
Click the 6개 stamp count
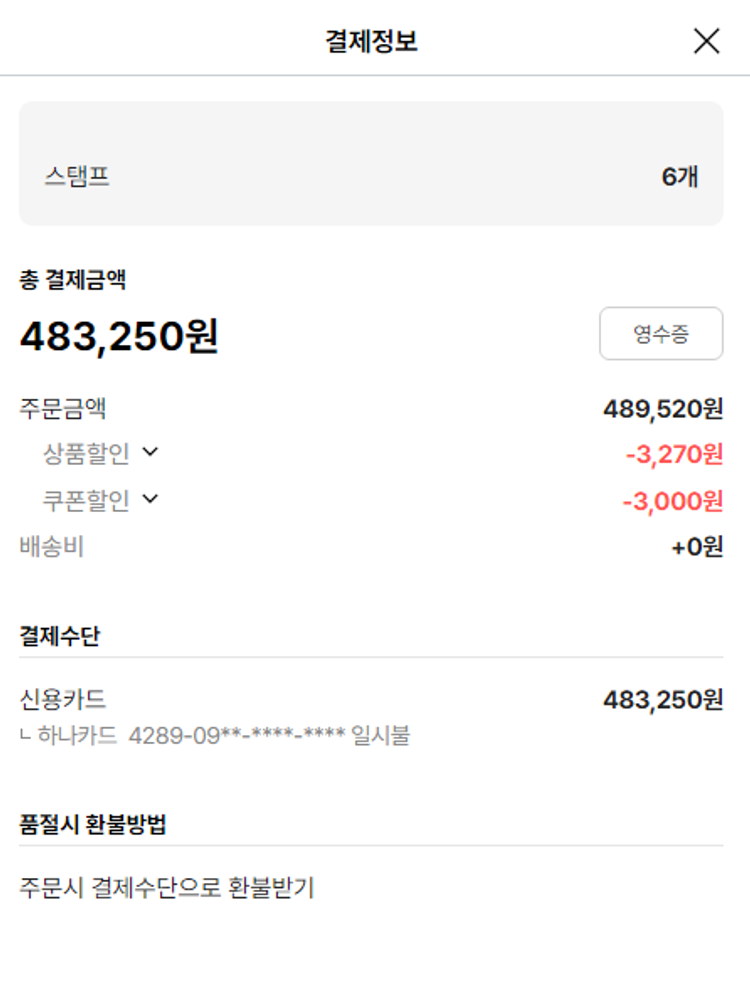pos(680,177)
